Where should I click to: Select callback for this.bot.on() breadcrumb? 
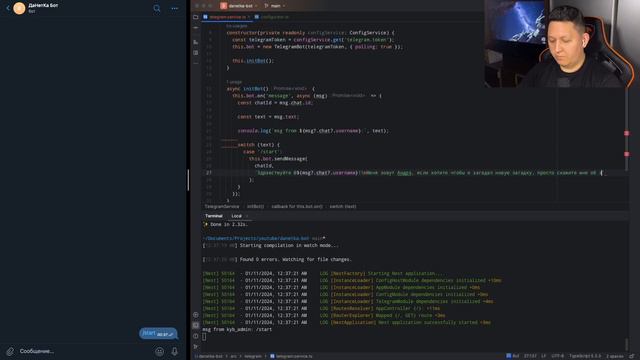click(297, 207)
